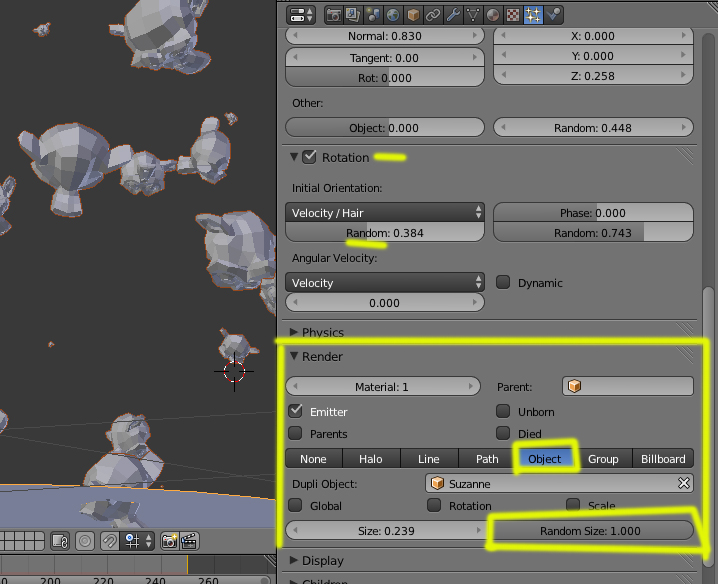Open the Material sphere tab

[x=493, y=15]
